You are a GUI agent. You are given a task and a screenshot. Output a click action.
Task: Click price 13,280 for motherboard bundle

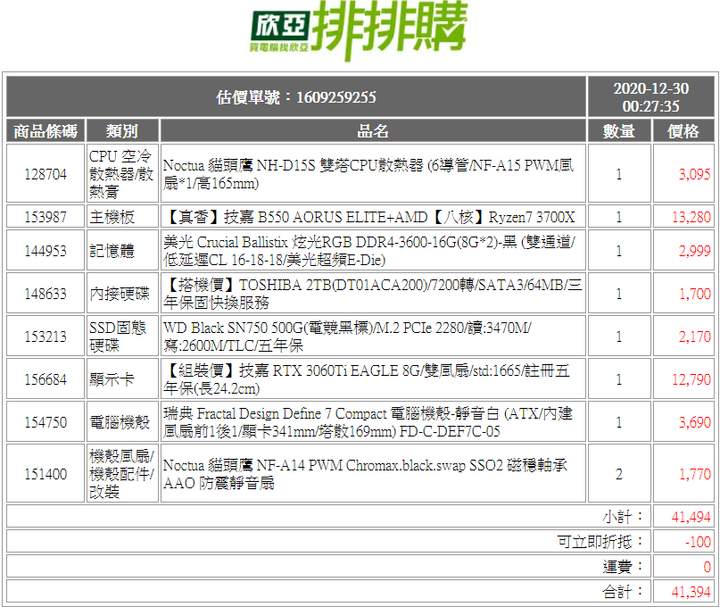683,216
